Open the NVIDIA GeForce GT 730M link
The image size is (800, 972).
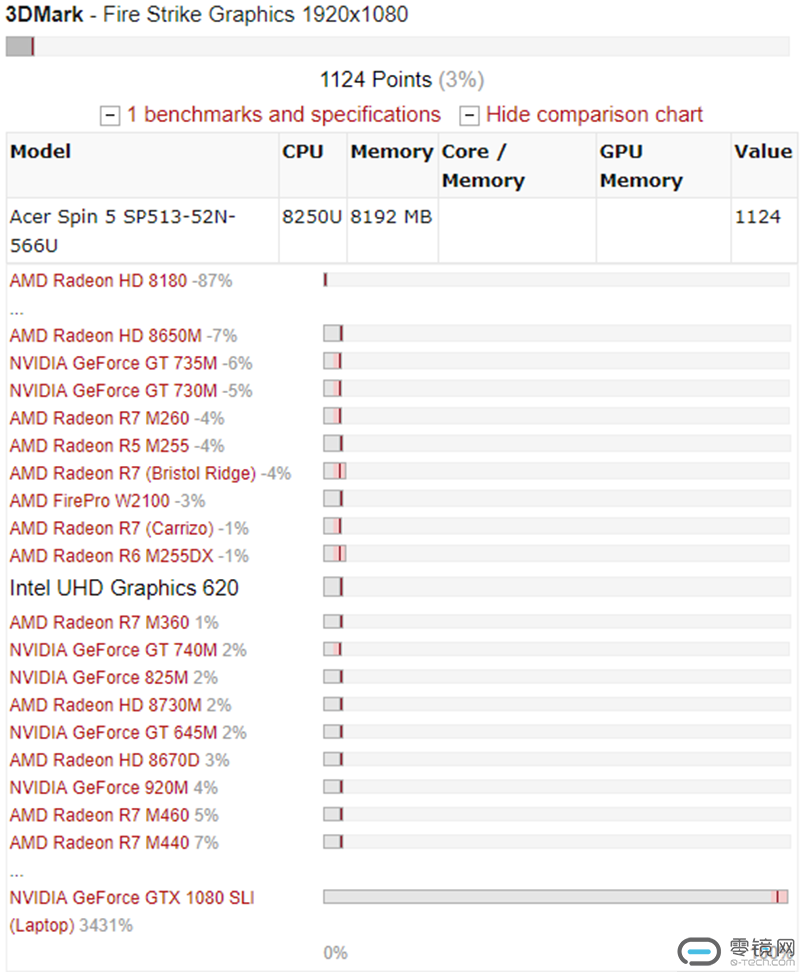click(113, 391)
